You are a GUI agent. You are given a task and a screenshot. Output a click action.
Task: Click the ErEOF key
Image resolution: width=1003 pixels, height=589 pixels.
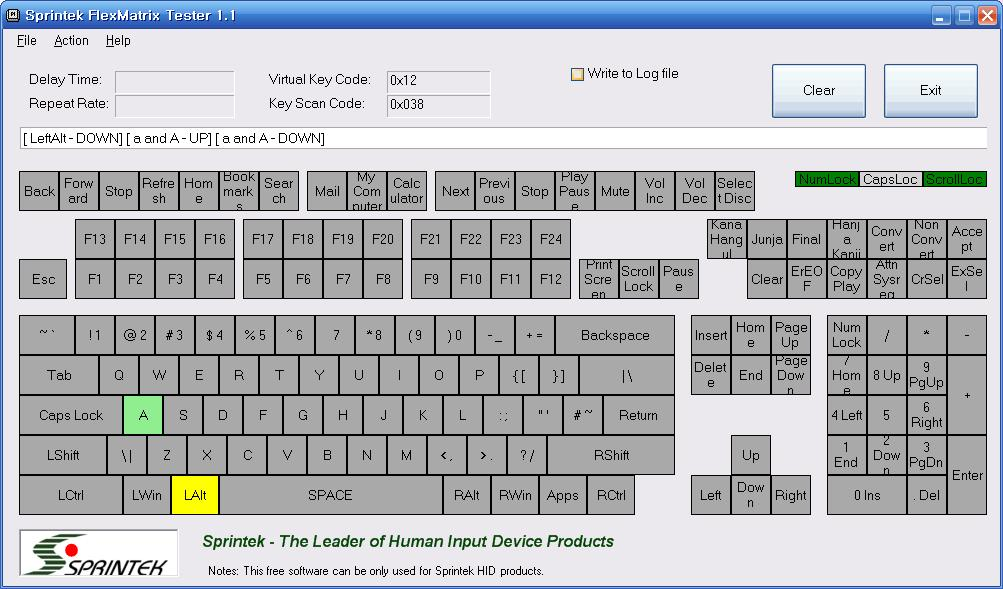tap(807, 279)
